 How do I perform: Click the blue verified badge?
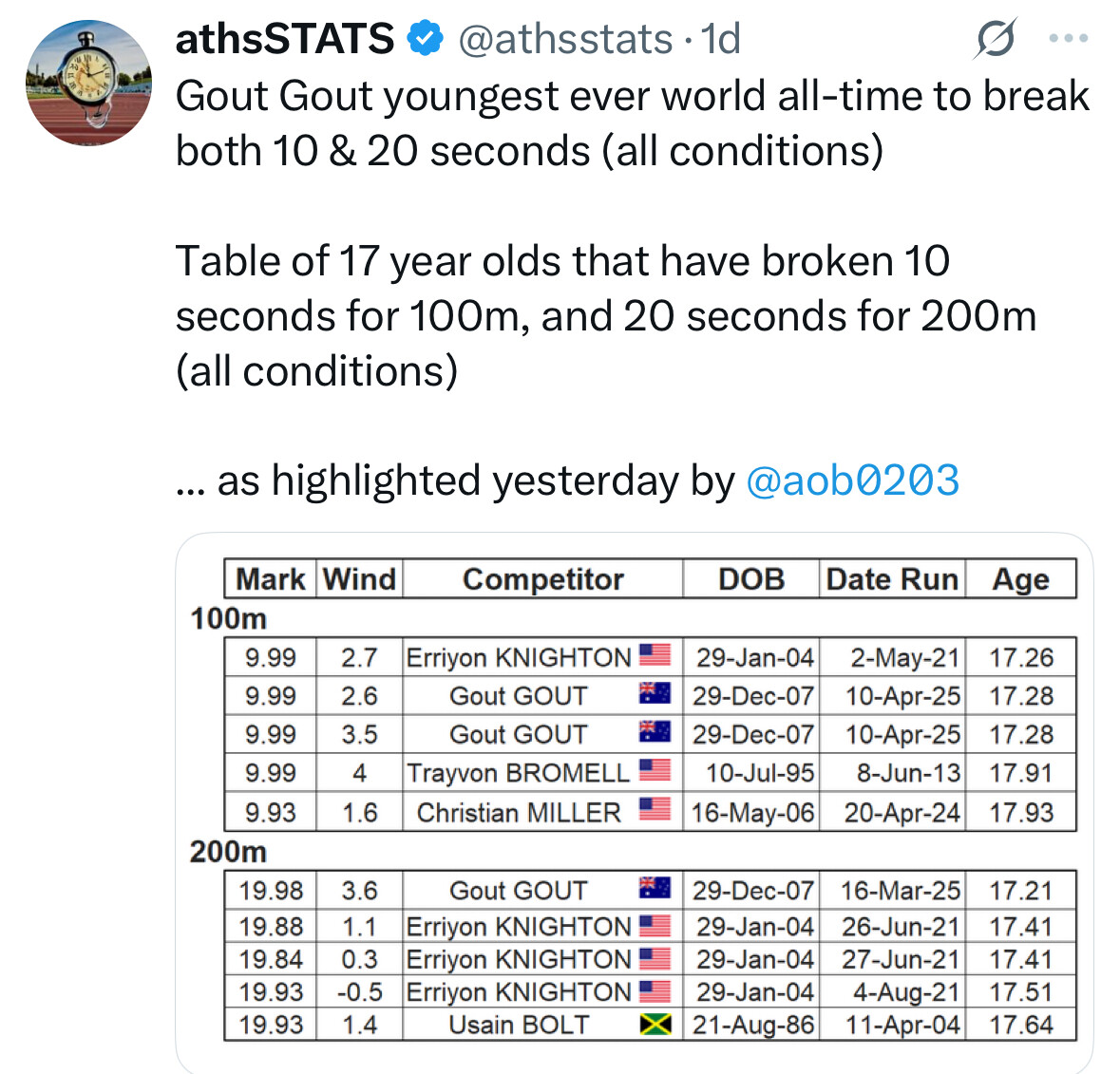tap(426, 39)
